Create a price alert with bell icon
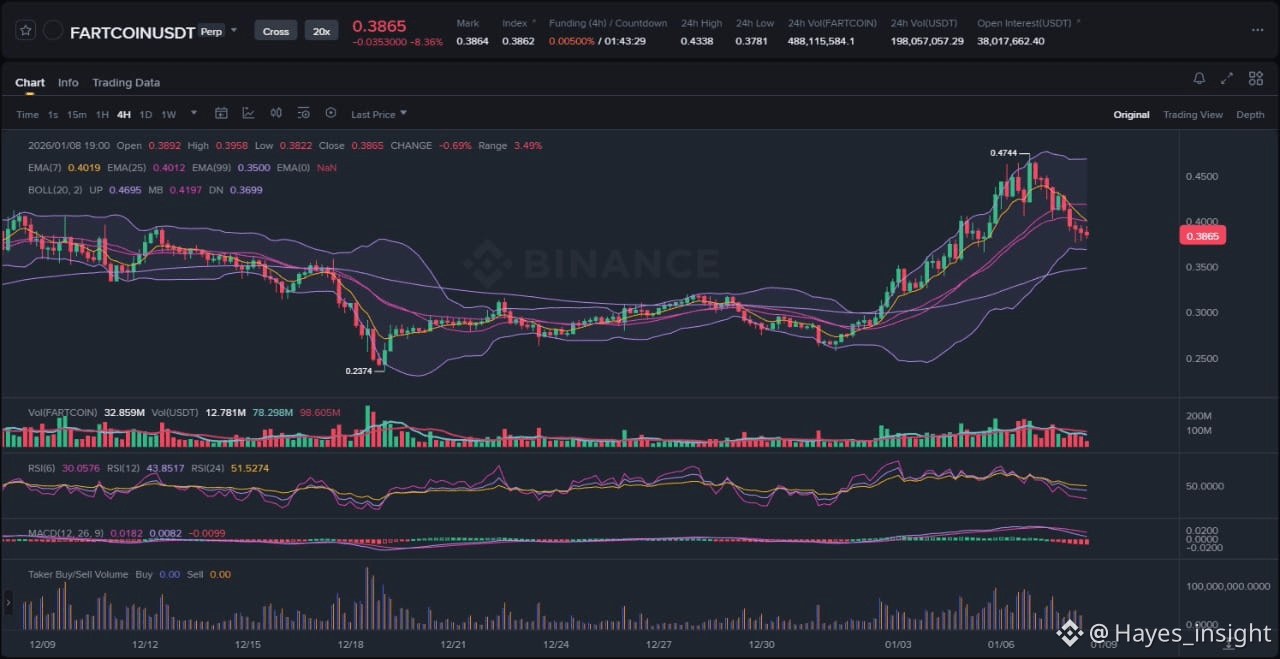 (x=1199, y=78)
